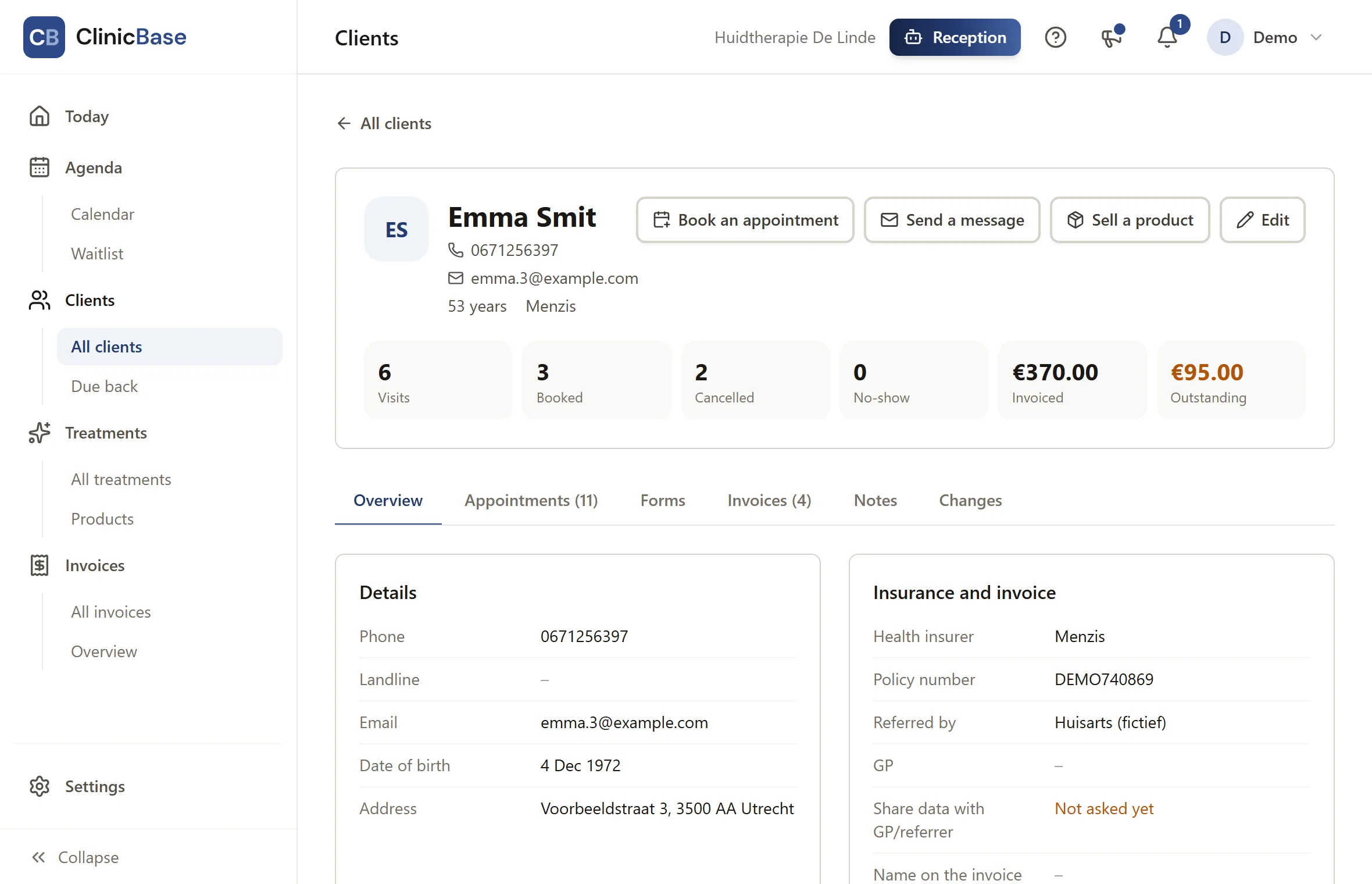
Task: Click Book an appointment button
Action: 745,220
